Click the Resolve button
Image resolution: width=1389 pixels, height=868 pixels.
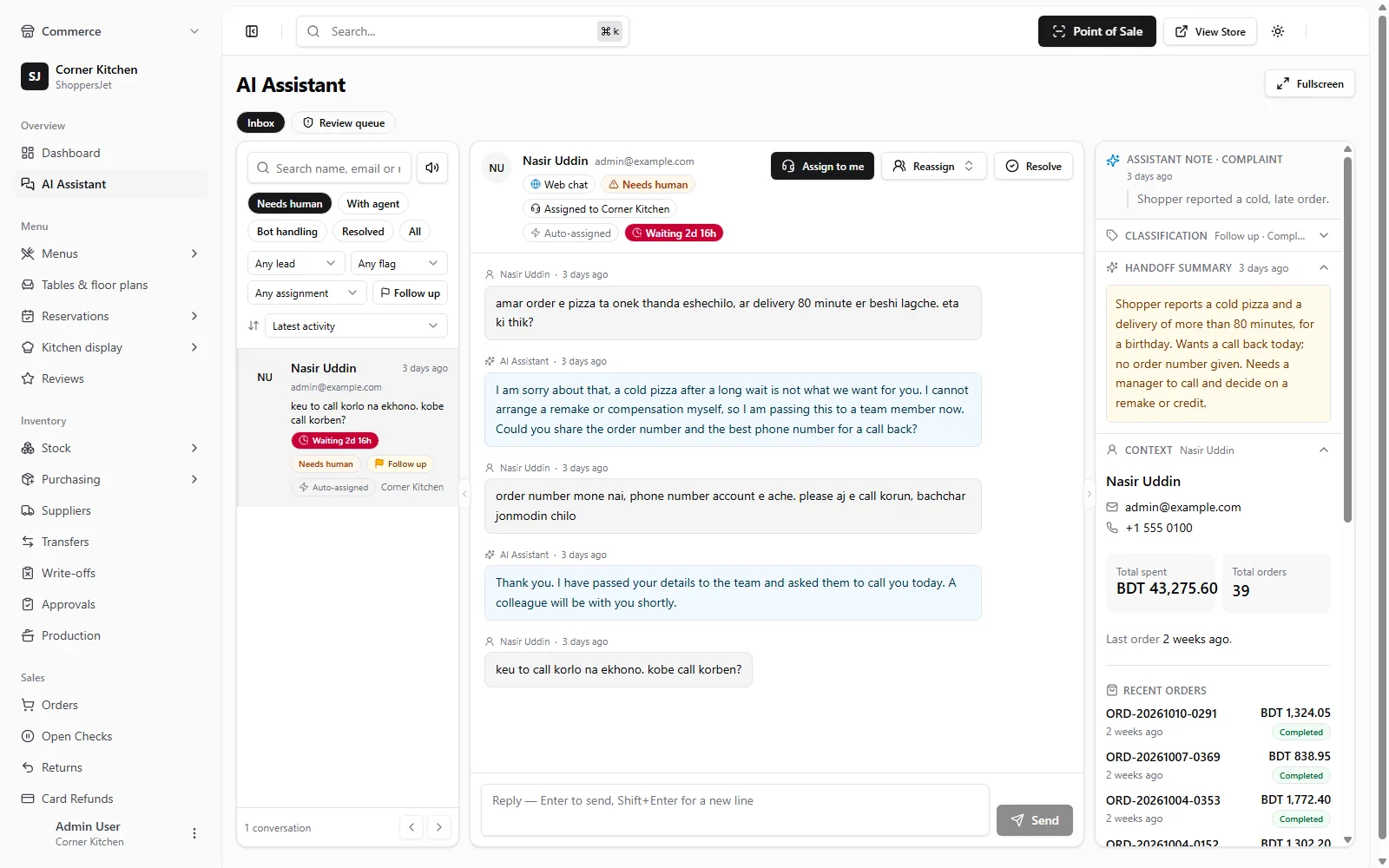pyautogui.click(x=1033, y=167)
